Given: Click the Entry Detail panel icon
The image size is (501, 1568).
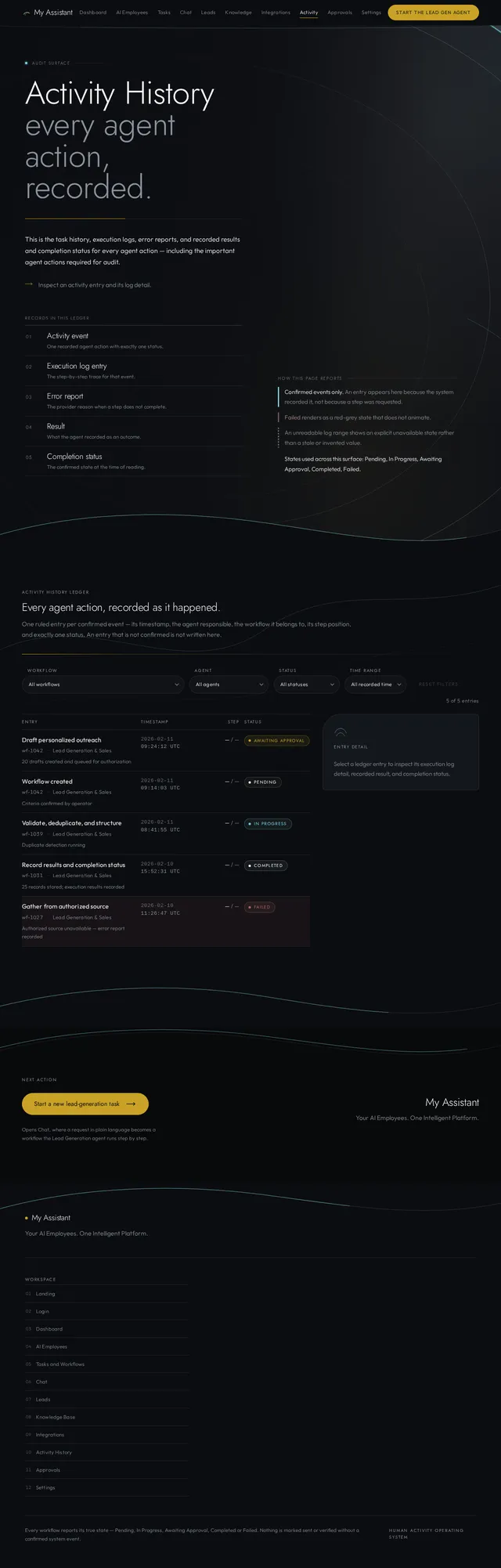Looking at the screenshot, I should [340, 732].
